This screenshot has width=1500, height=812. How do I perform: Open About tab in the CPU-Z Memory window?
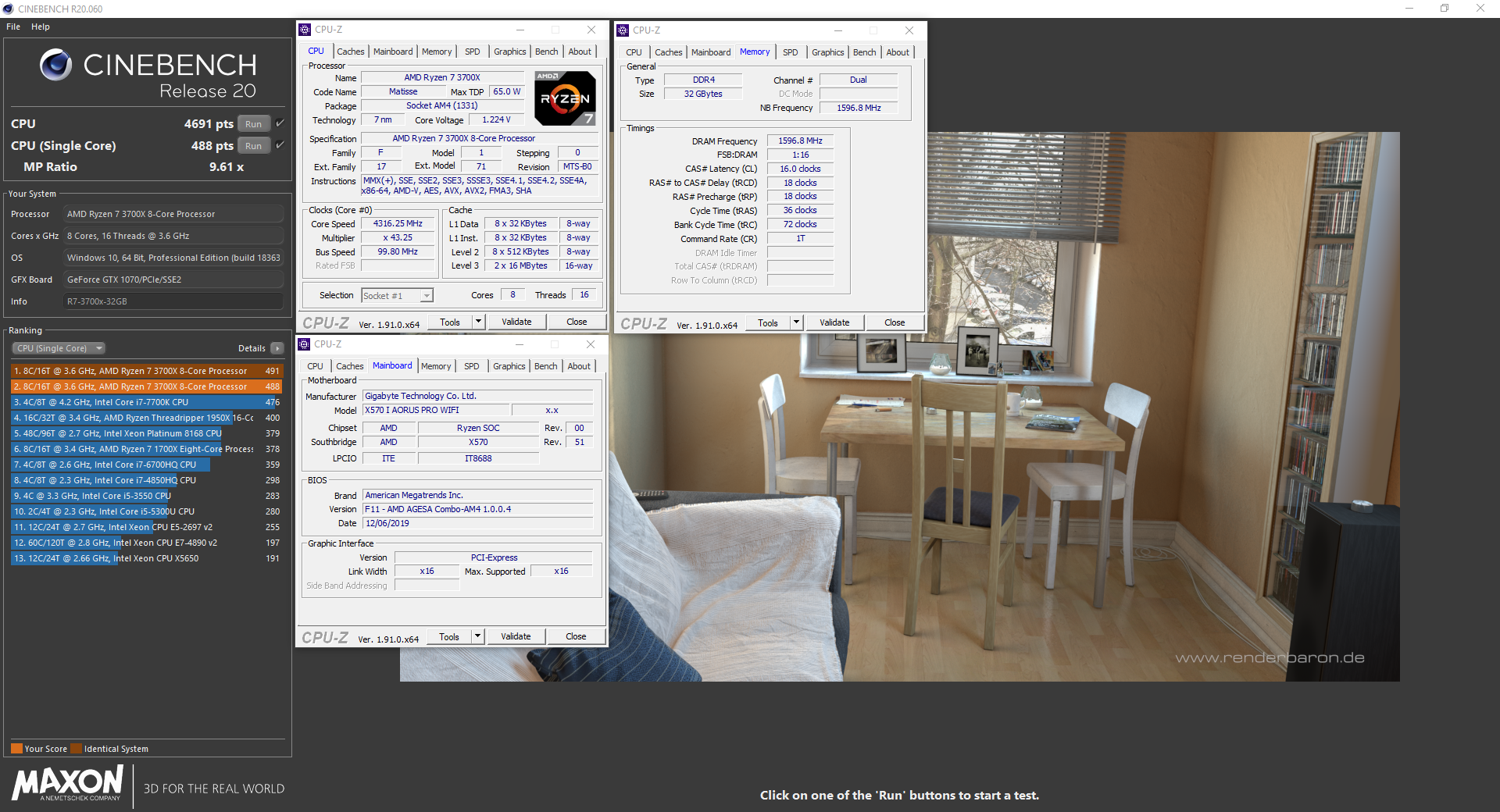898,52
